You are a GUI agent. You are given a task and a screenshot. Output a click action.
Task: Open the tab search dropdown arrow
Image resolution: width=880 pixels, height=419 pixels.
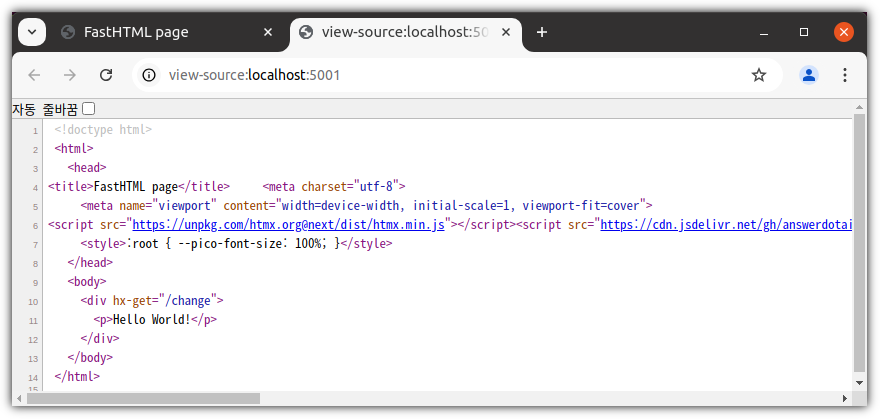tap(32, 32)
